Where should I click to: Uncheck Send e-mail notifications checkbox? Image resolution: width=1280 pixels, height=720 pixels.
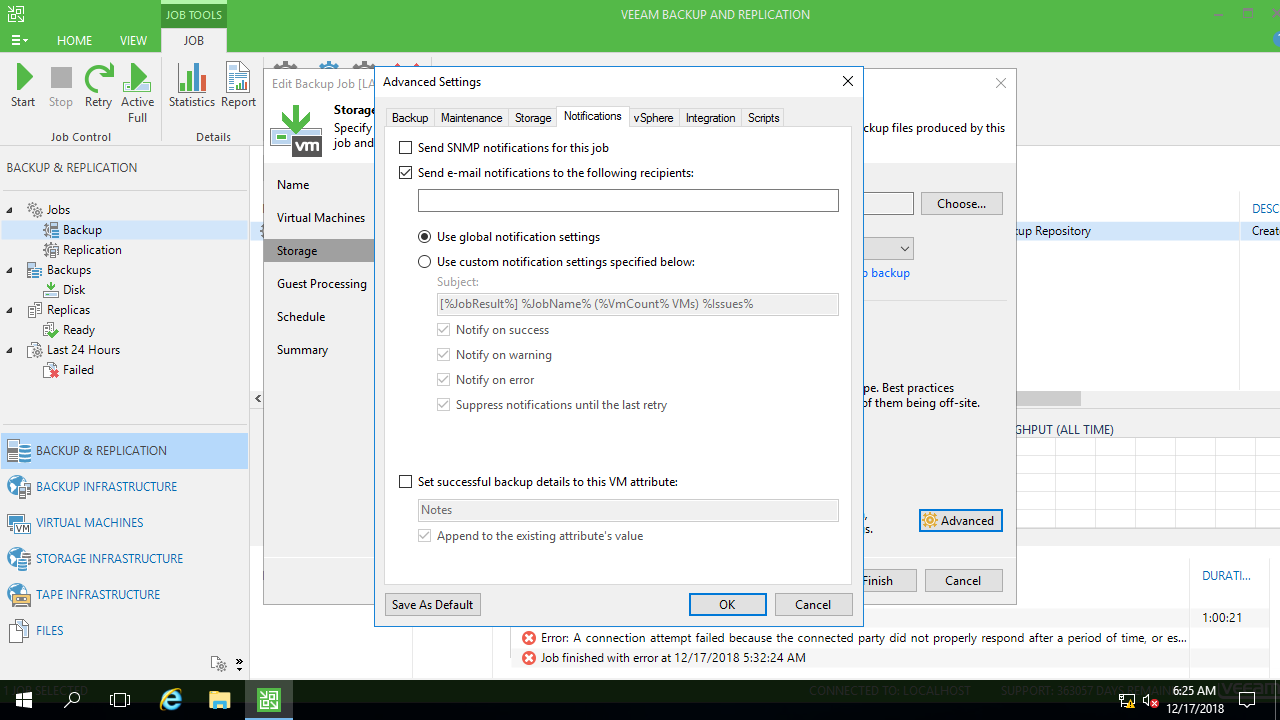pyautogui.click(x=406, y=173)
